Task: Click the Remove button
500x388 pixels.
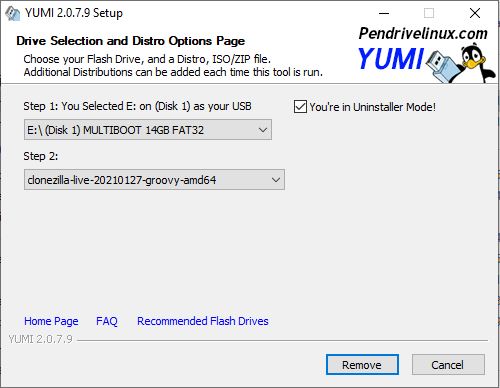Action: tap(362, 365)
